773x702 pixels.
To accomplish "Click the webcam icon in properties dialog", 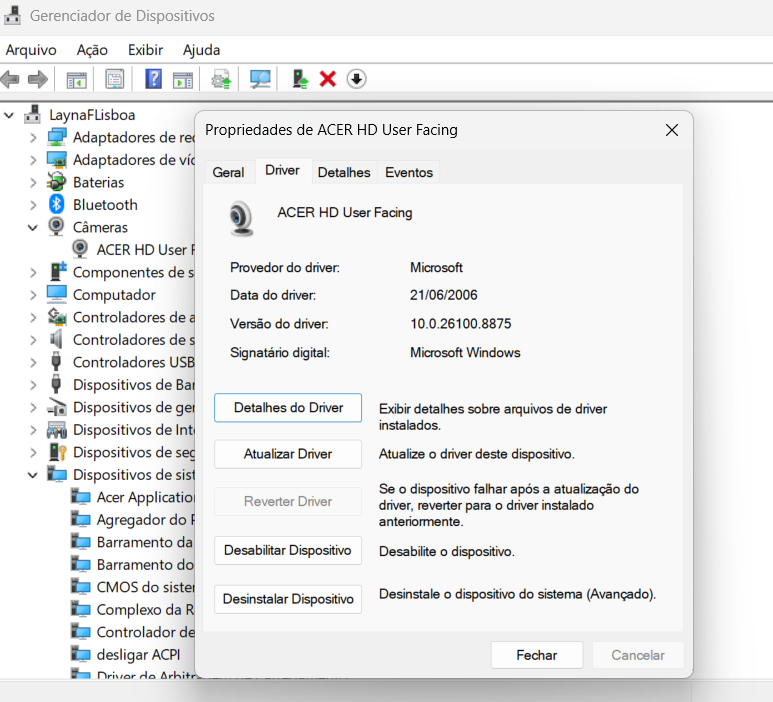I will [242, 218].
